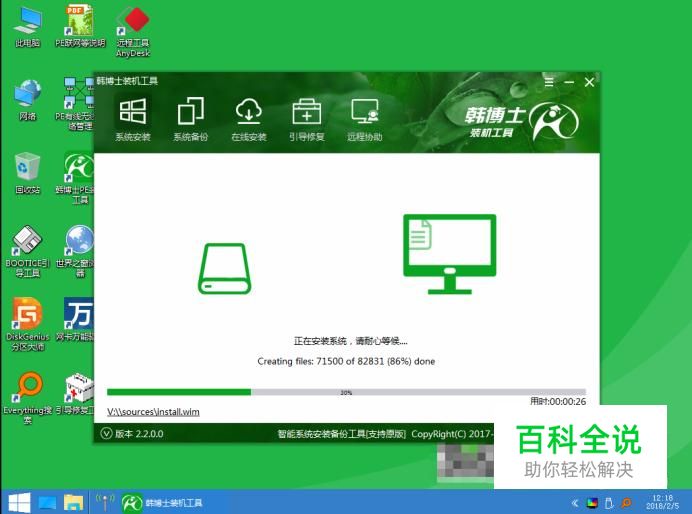Click the network antenna taskbar icon
692x514 pixels.
pyautogui.click(x=105, y=502)
